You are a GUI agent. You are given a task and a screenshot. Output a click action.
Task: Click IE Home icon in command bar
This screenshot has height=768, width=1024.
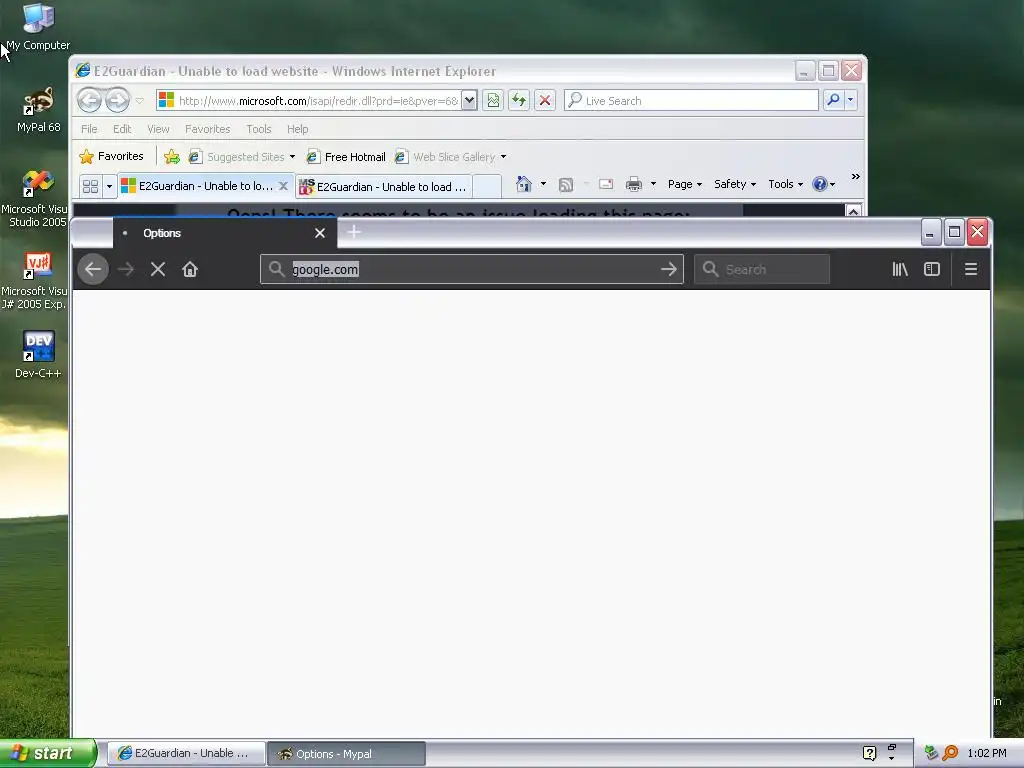point(524,184)
